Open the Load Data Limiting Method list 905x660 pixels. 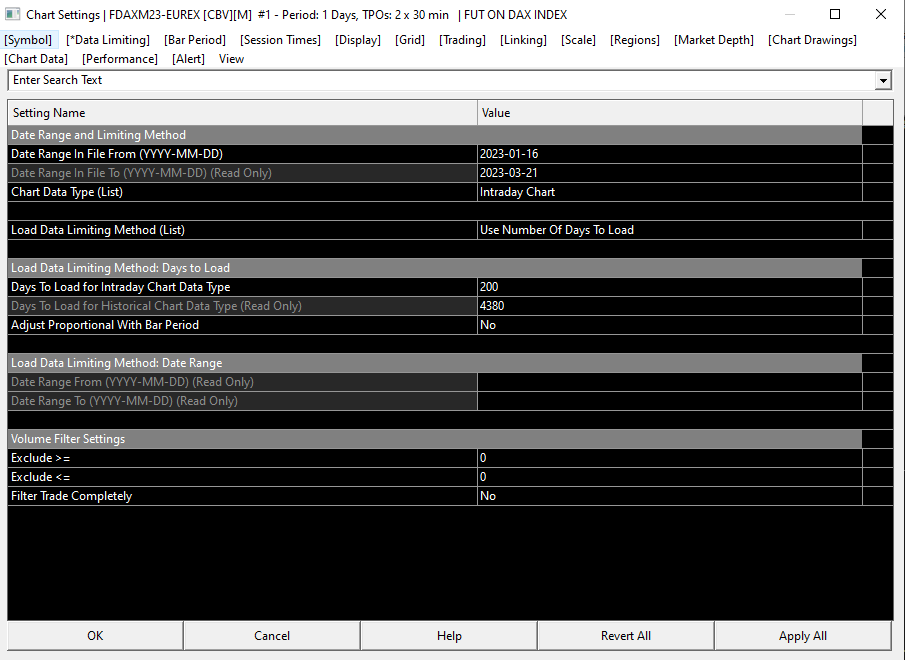tap(670, 230)
